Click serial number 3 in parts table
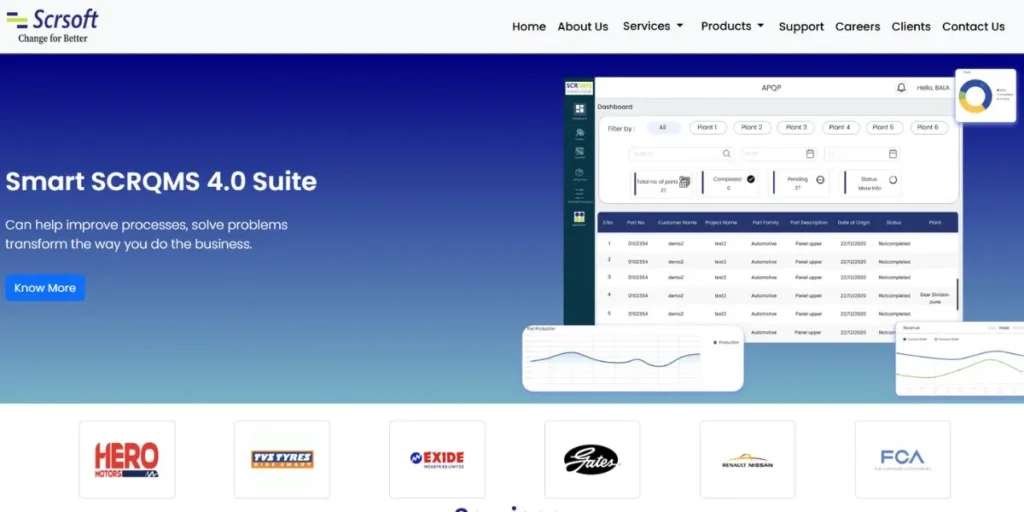 609,277
